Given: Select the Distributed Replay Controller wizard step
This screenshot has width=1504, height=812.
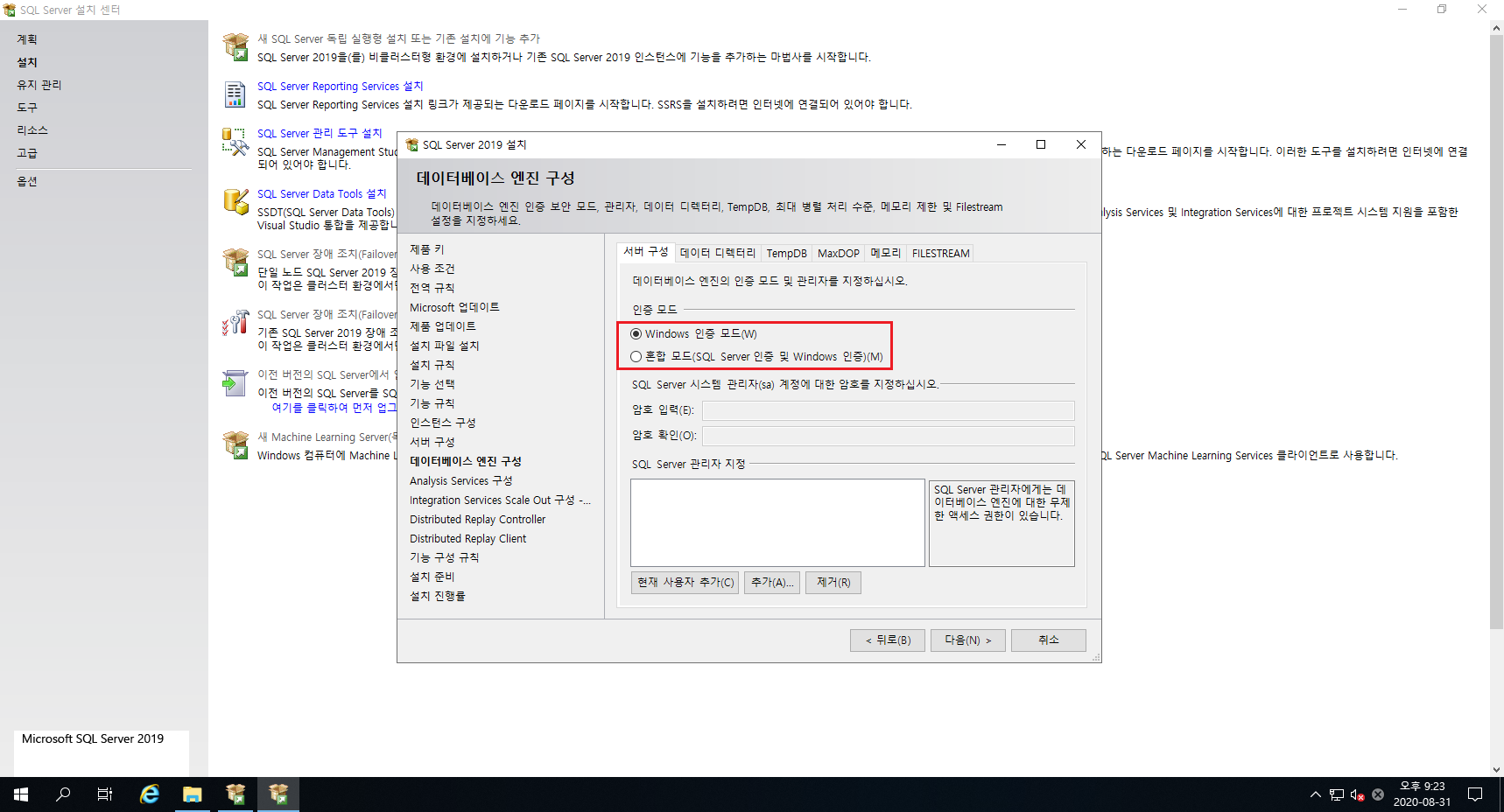Looking at the screenshot, I should (478, 519).
